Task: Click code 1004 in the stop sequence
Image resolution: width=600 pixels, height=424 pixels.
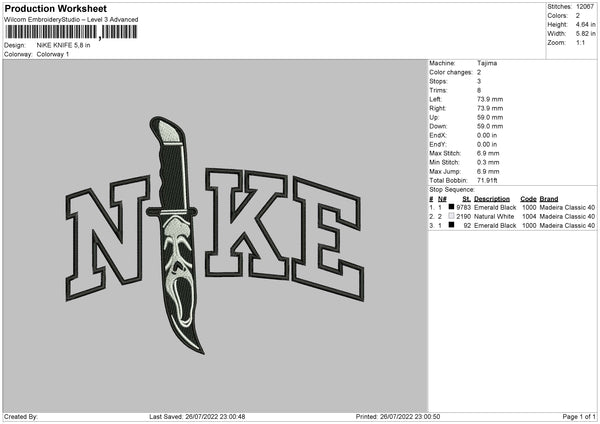Action: tap(529, 217)
